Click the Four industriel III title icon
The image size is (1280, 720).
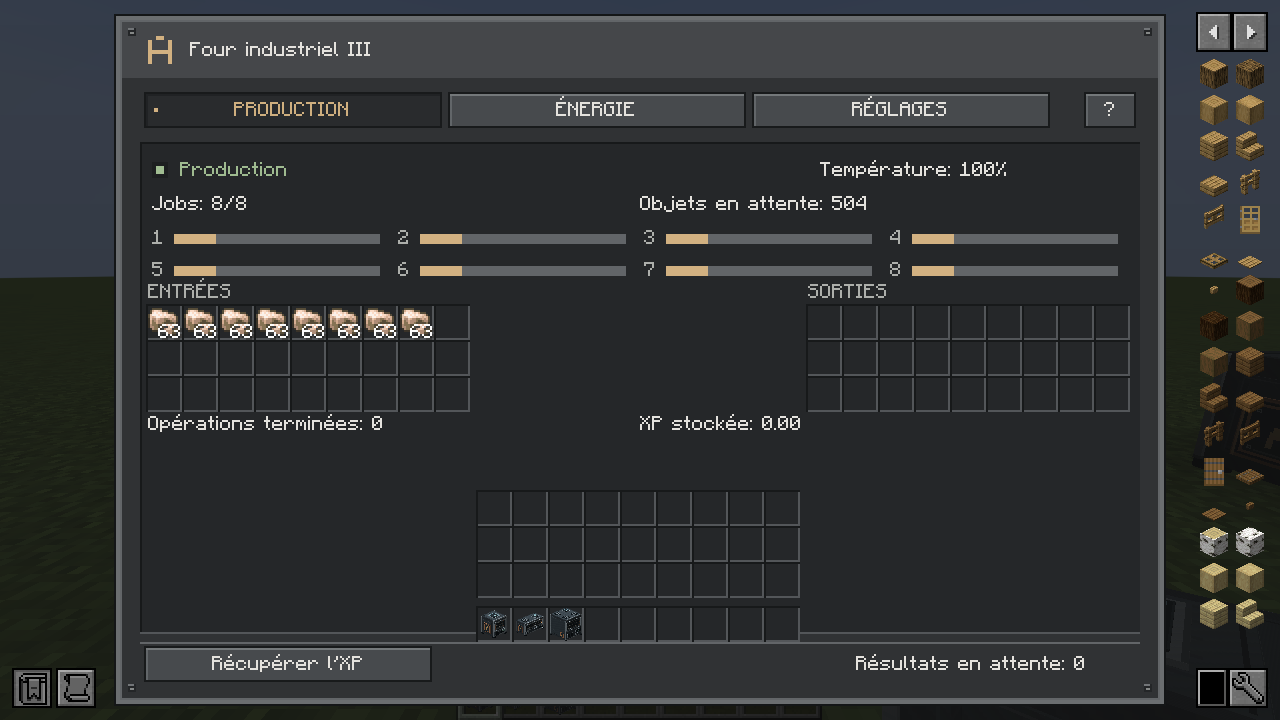pos(160,49)
